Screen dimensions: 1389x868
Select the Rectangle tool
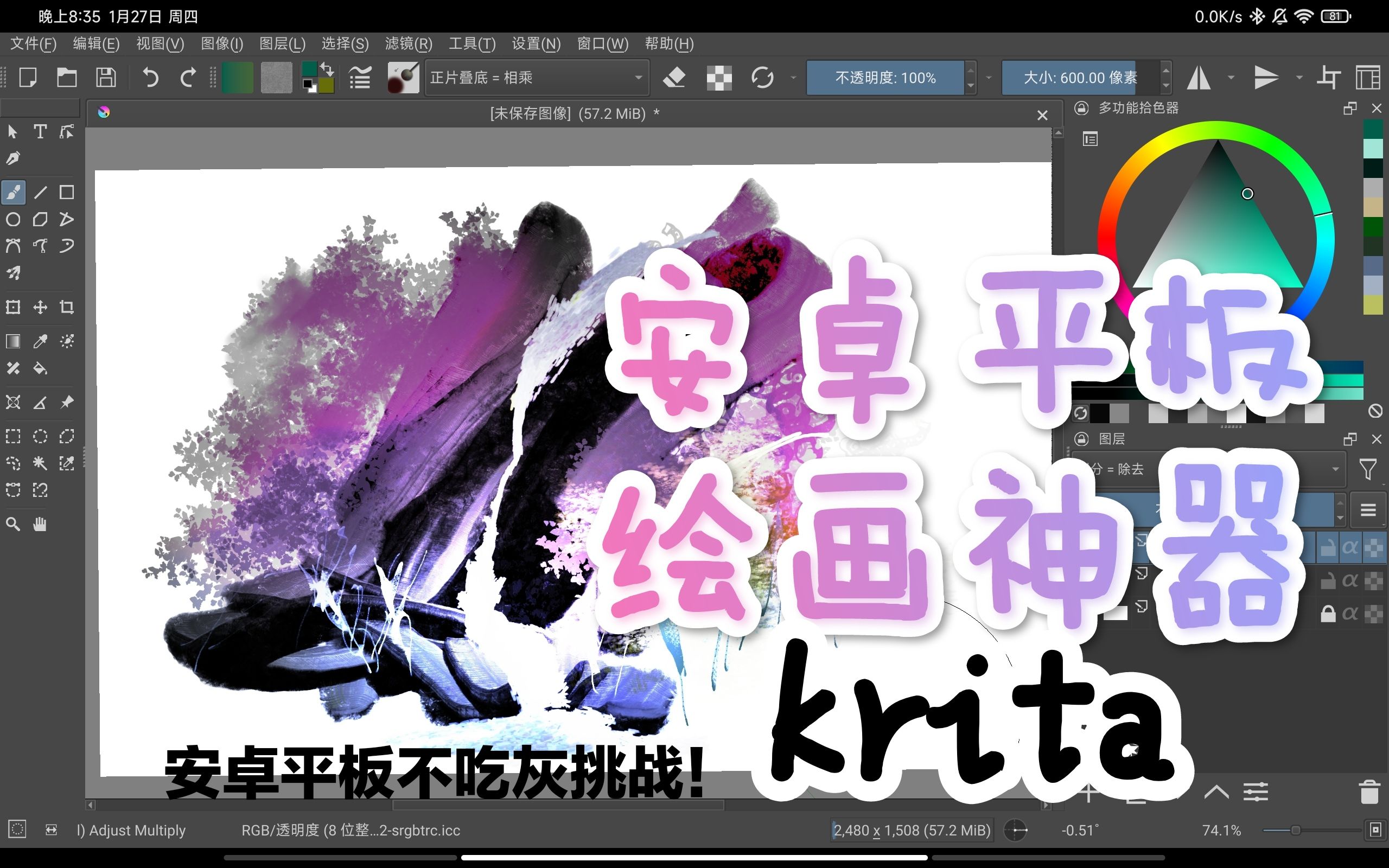(67, 192)
